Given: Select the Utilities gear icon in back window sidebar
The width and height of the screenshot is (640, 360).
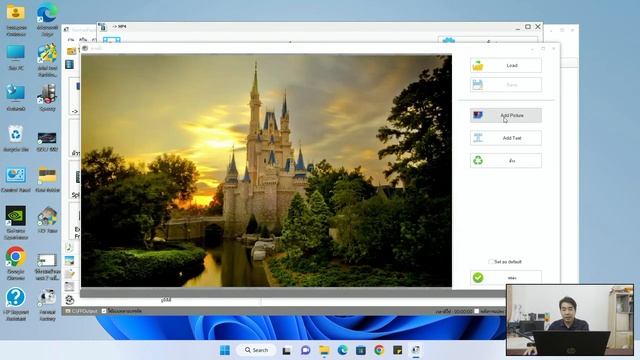Looking at the screenshot, I should [x=69, y=300].
